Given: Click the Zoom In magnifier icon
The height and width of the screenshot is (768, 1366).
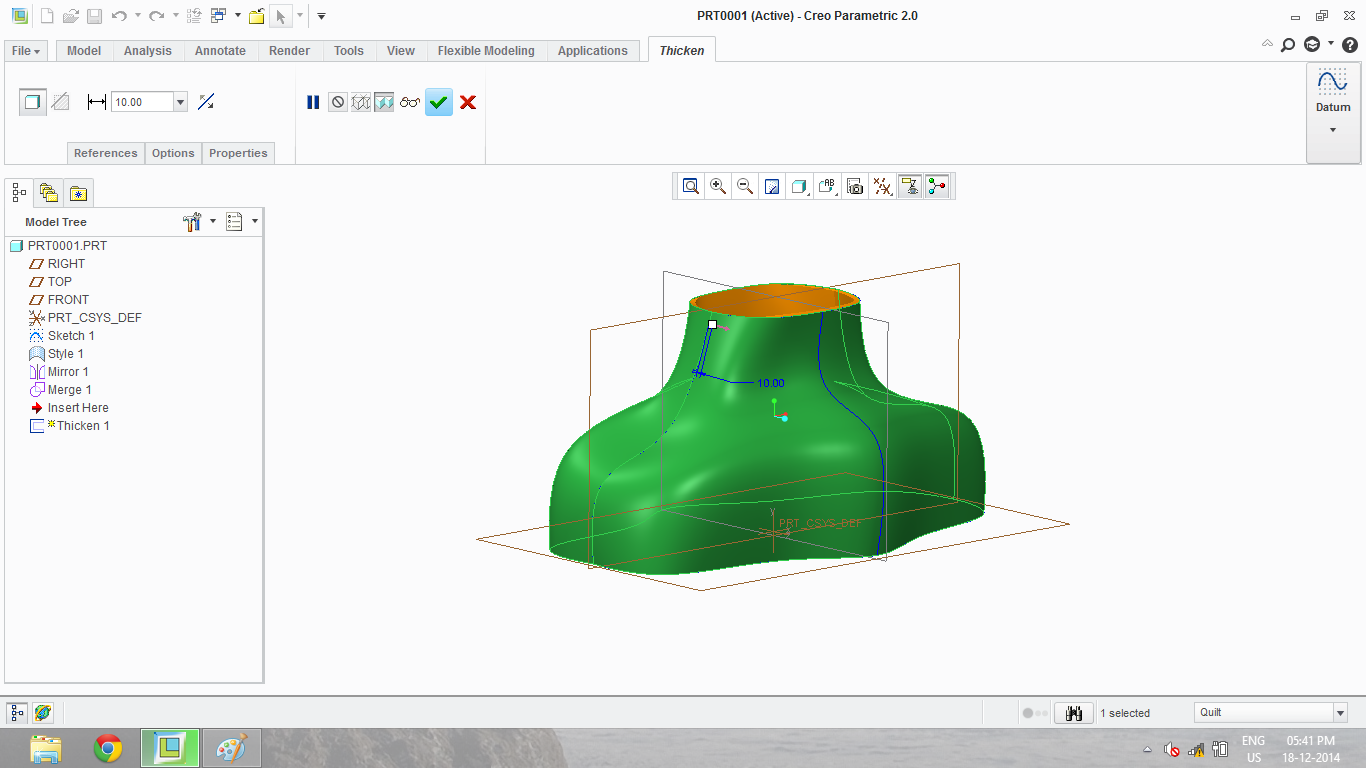Looking at the screenshot, I should coord(717,186).
